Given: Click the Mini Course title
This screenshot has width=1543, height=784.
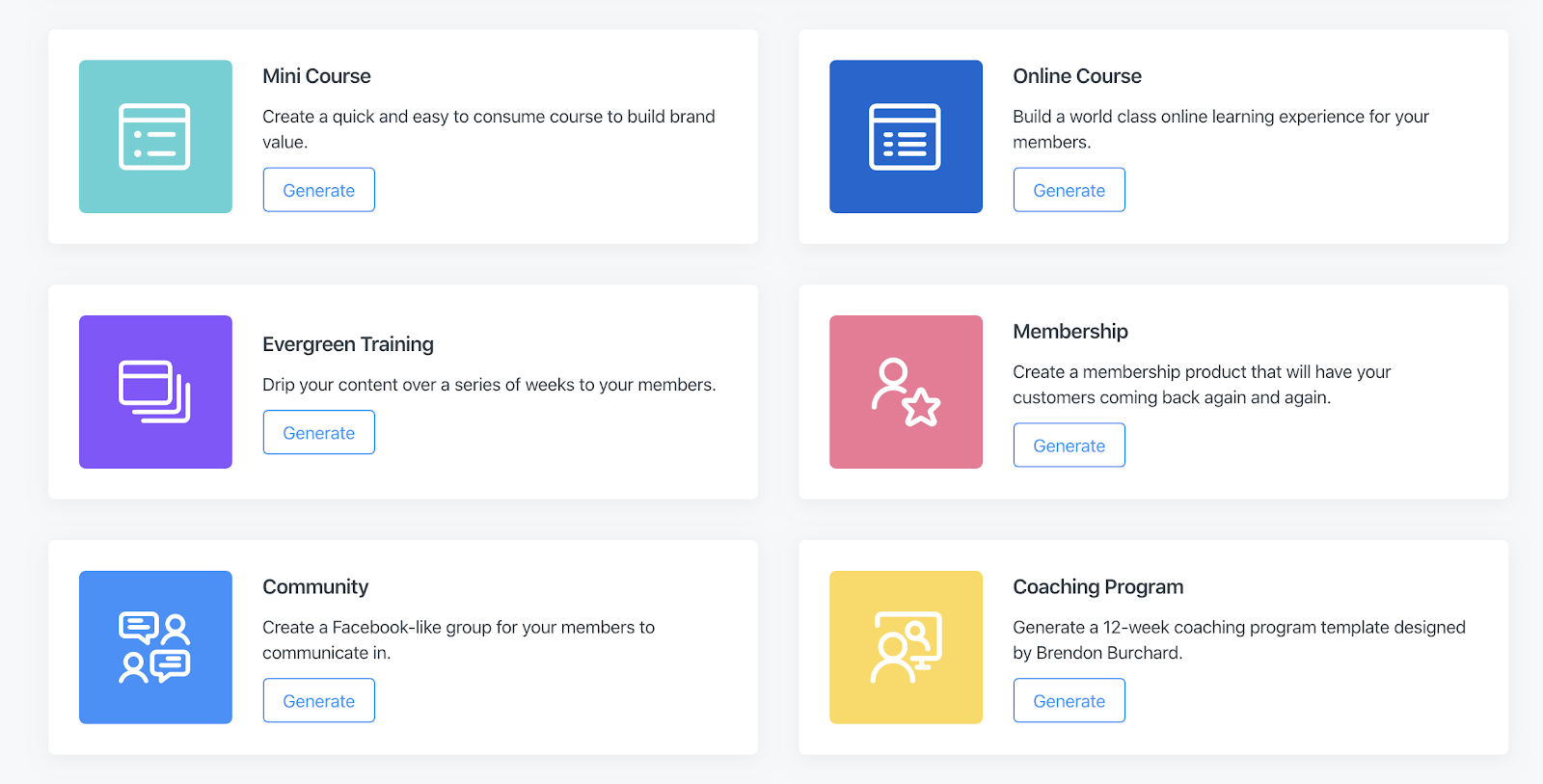Looking at the screenshot, I should click(x=316, y=76).
